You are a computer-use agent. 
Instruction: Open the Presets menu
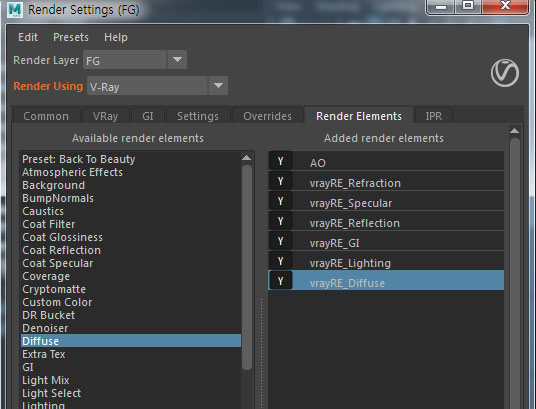[71, 37]
